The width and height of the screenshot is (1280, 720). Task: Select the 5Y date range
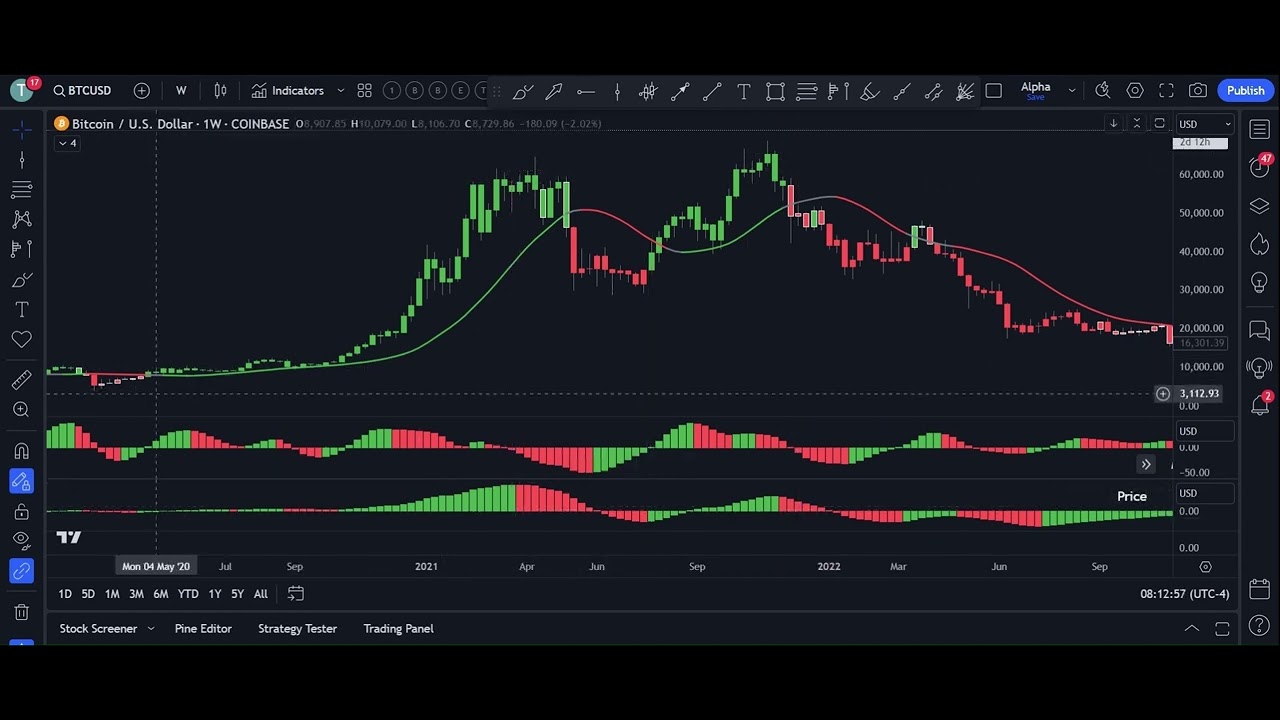[237, 594]
